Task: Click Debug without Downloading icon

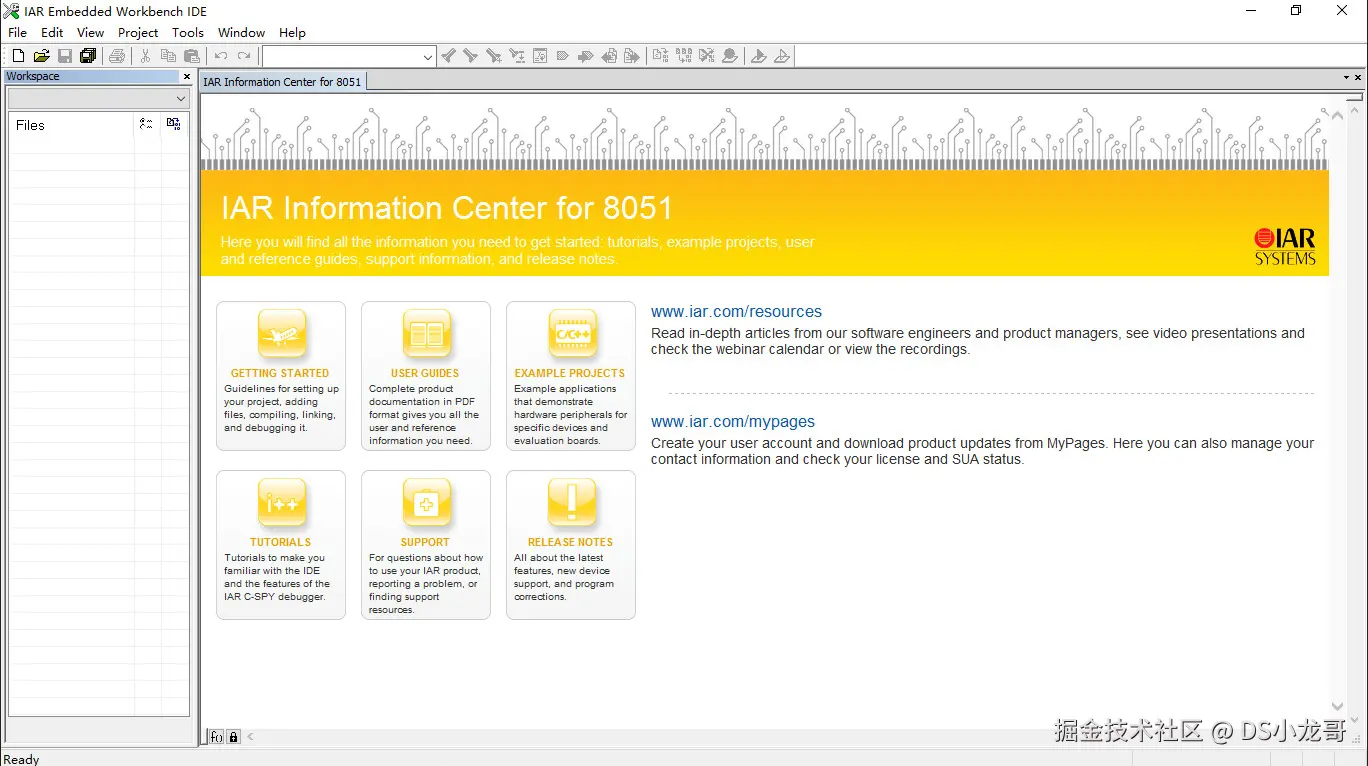Action: pos(782,56)
